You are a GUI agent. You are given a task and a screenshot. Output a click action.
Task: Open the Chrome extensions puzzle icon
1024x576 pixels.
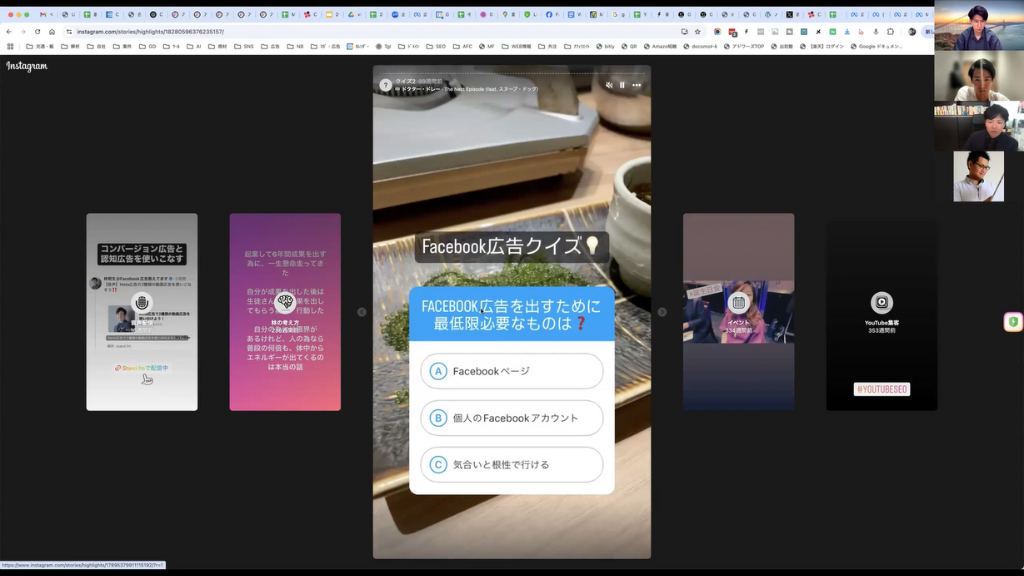click(x=890, y=31)
